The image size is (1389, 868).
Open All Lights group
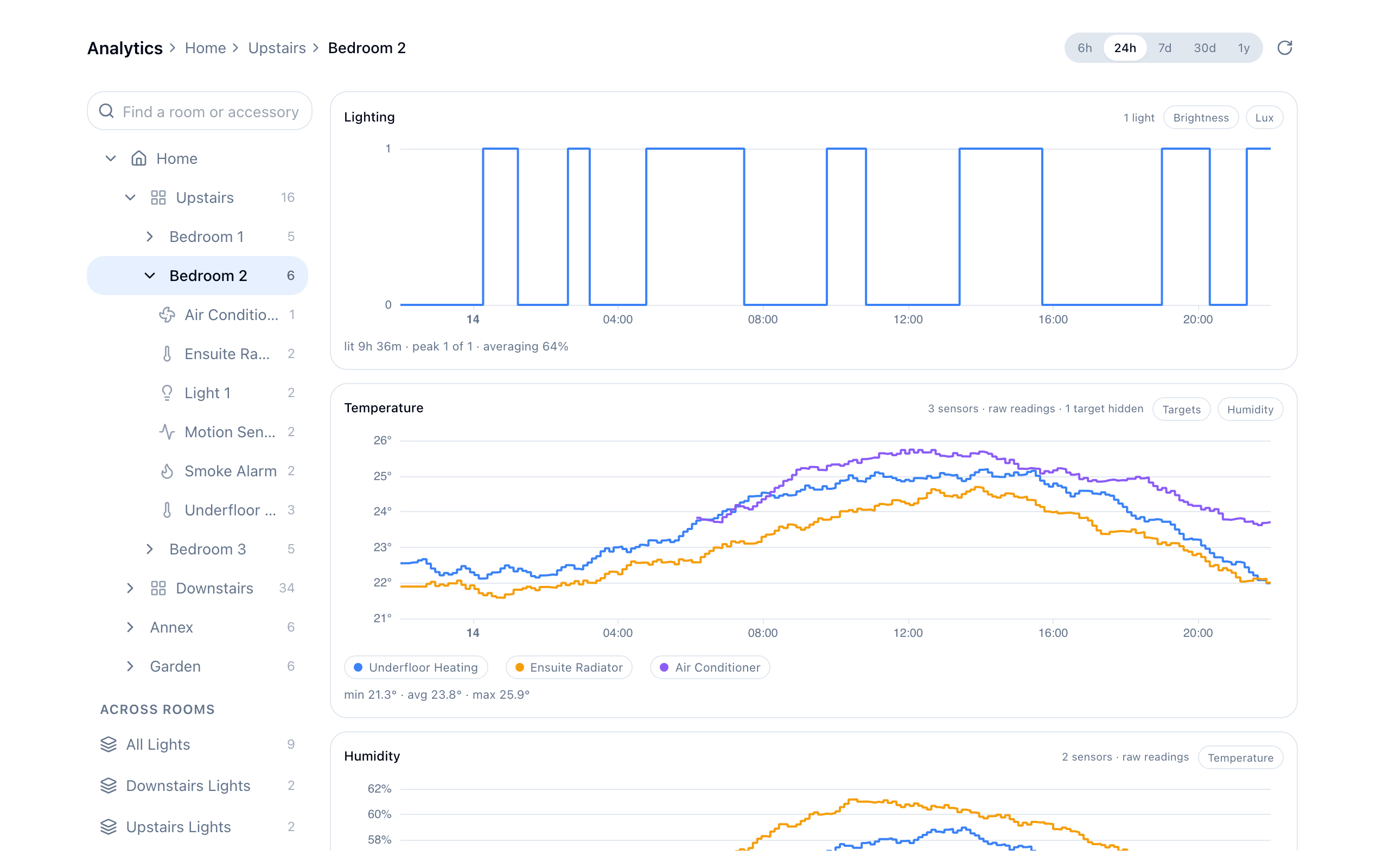pos(197,744)
